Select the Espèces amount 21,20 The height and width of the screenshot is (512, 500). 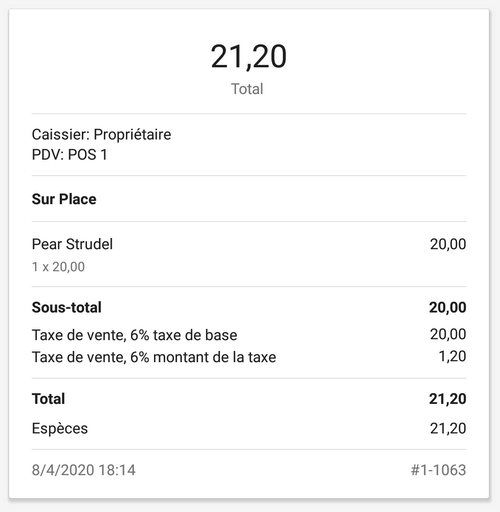(x=448, y=429)
